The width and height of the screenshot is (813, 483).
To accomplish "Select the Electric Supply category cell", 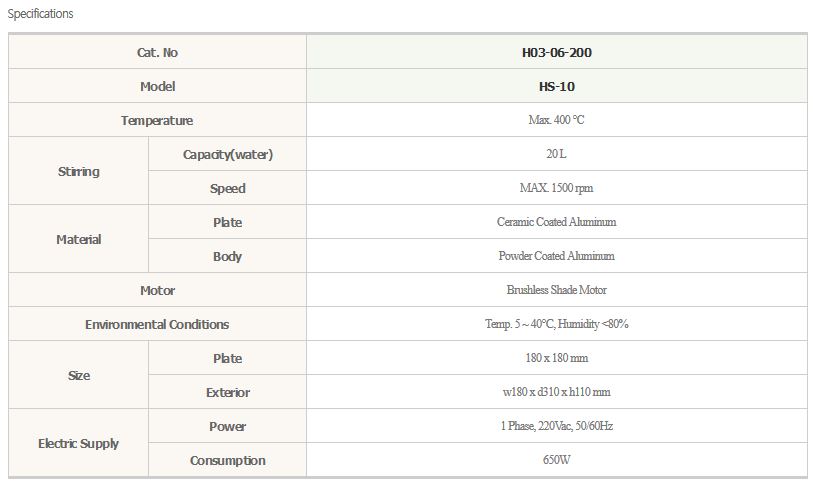I will coord(79,443).
